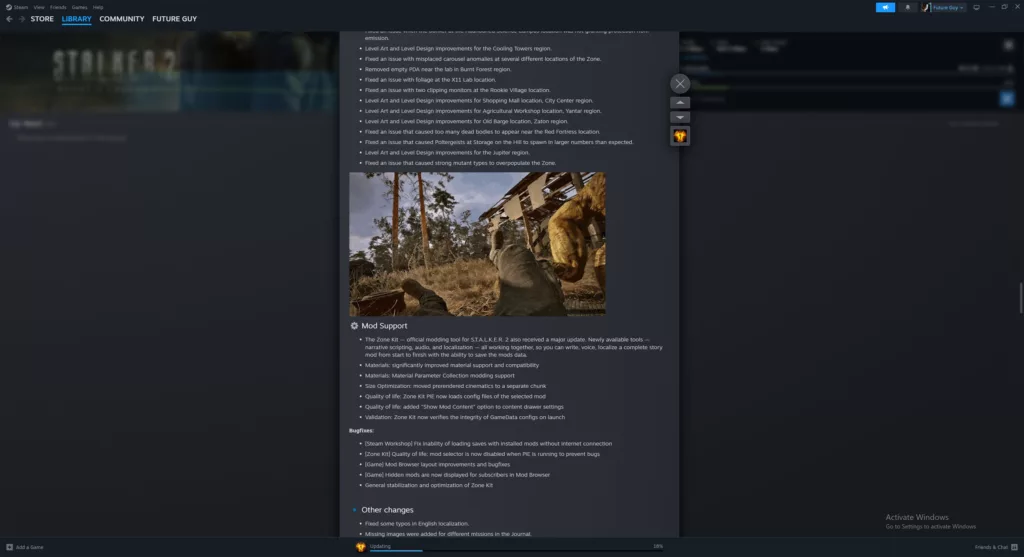Open Steam announcements megaphone button
The width and height of the screenshot is (1024, 557).
(x=885, y=7)
